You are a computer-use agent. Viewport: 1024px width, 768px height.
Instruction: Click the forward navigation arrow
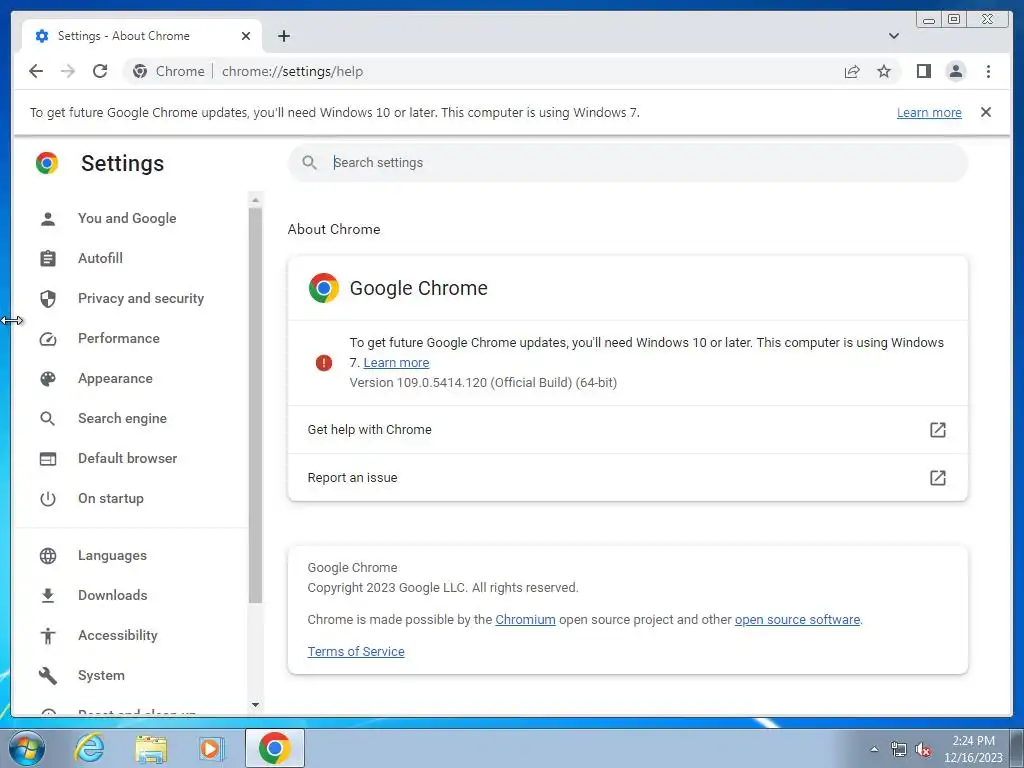pyautogui.click(x=68, y=71)
